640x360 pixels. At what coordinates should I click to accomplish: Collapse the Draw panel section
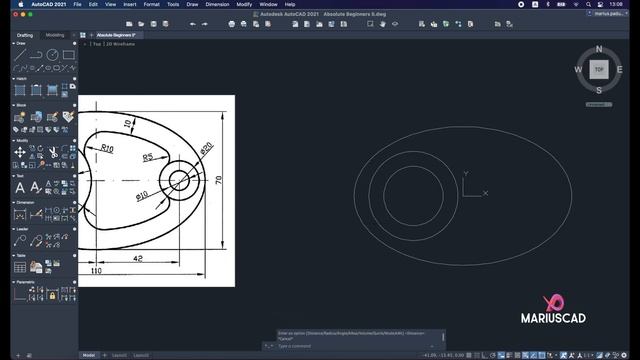[13, 43]
